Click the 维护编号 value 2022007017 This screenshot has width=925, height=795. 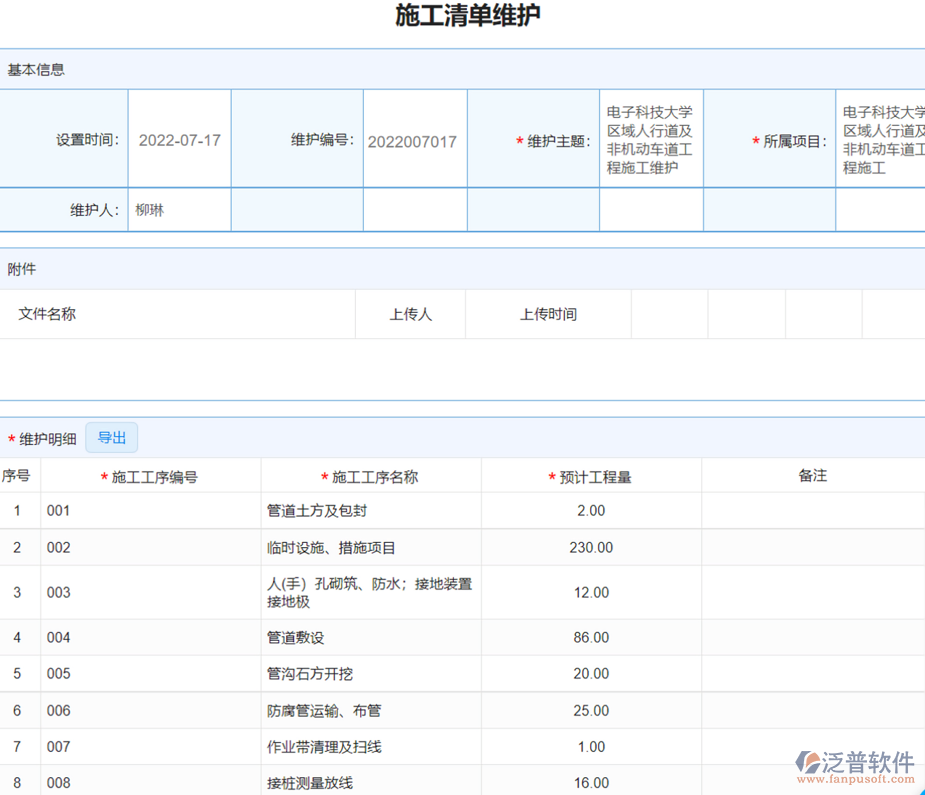pos(414,139)
